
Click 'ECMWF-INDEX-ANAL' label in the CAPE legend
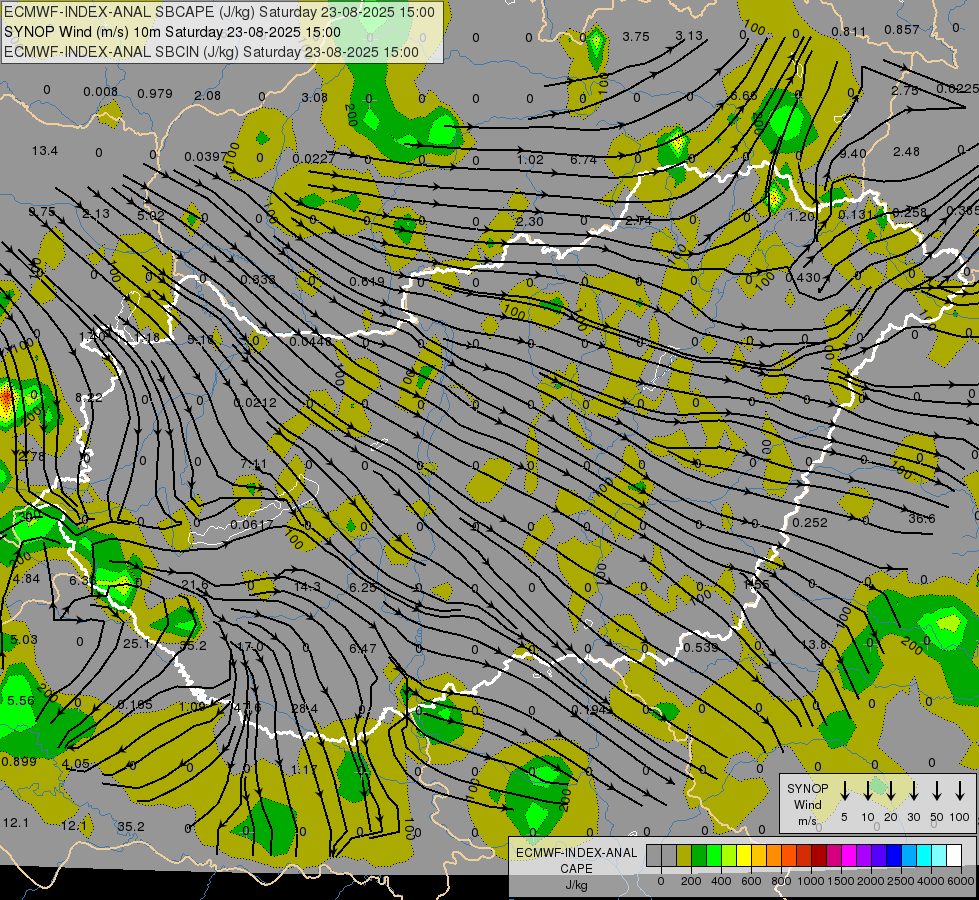pyautogui.click(x=576, y=853)
